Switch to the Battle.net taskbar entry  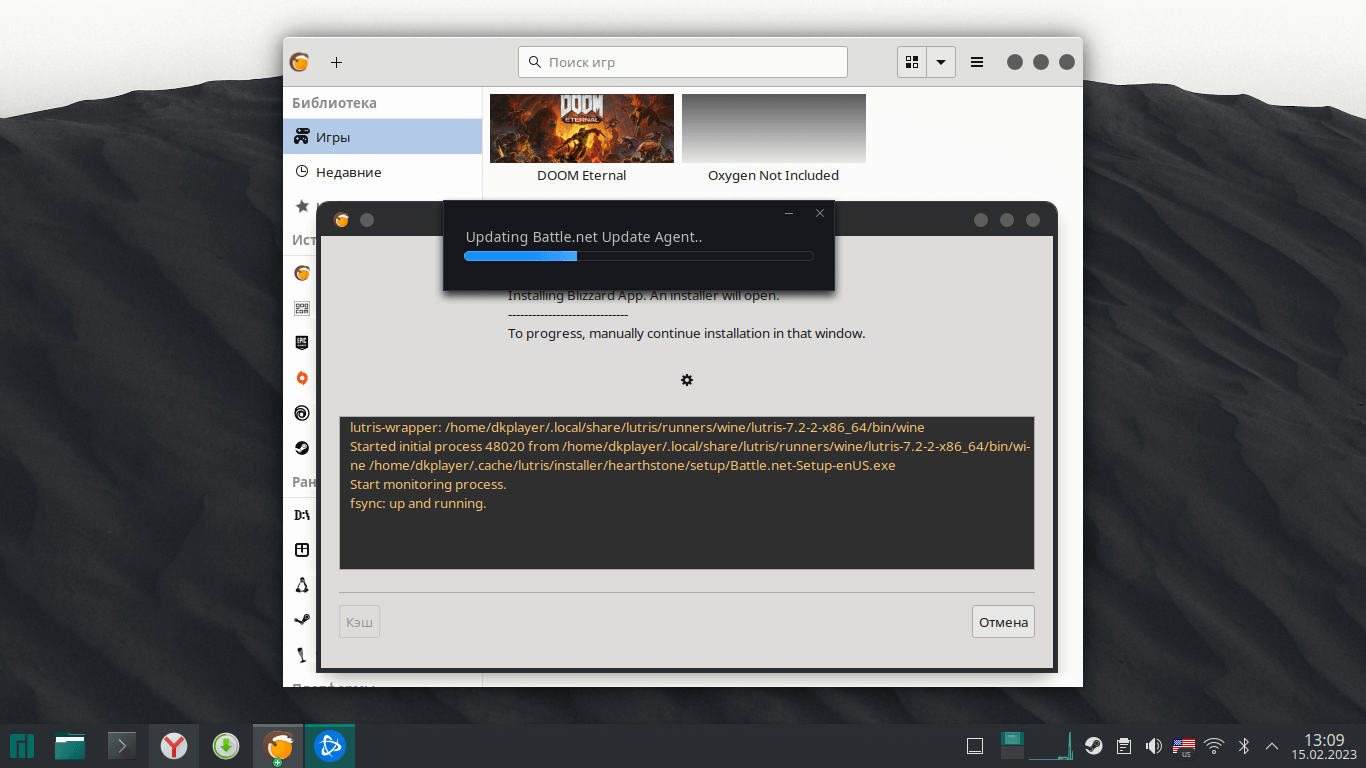(x=330, y=746)
